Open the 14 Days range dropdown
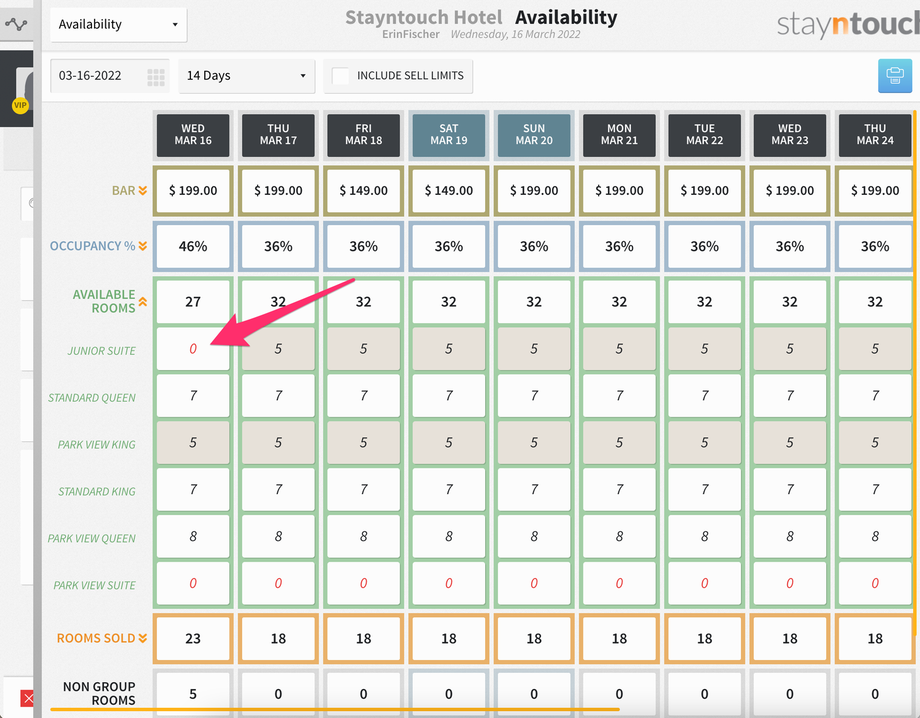Image resolution: width=920 pixels, height=718 pixels. point(246,76)
